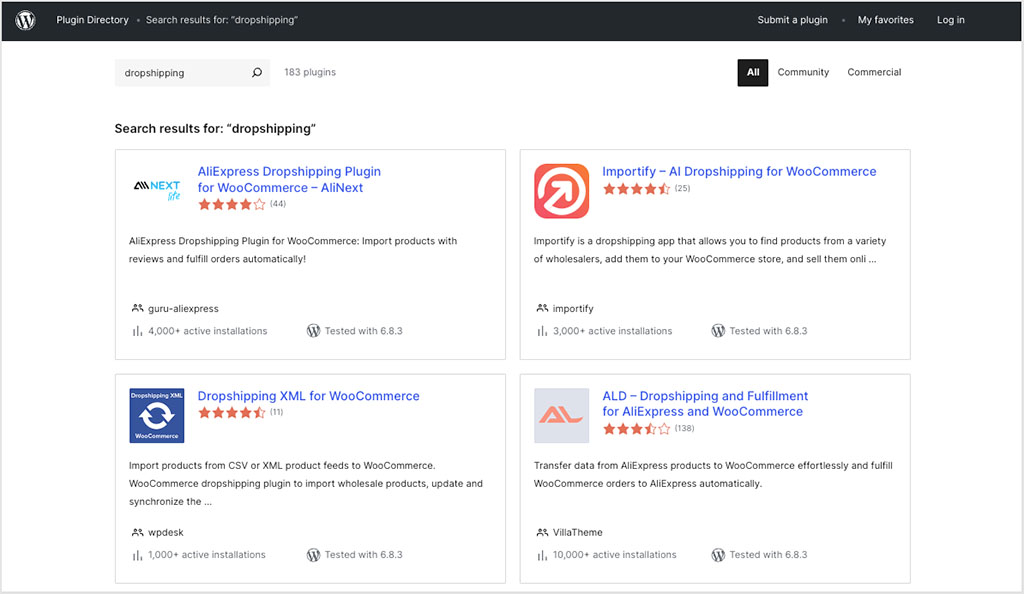Image resolution: width=1024 pixels, height=594 pixels.
Task: Switch to the Community filter
Action: click(x=803, y=72)
